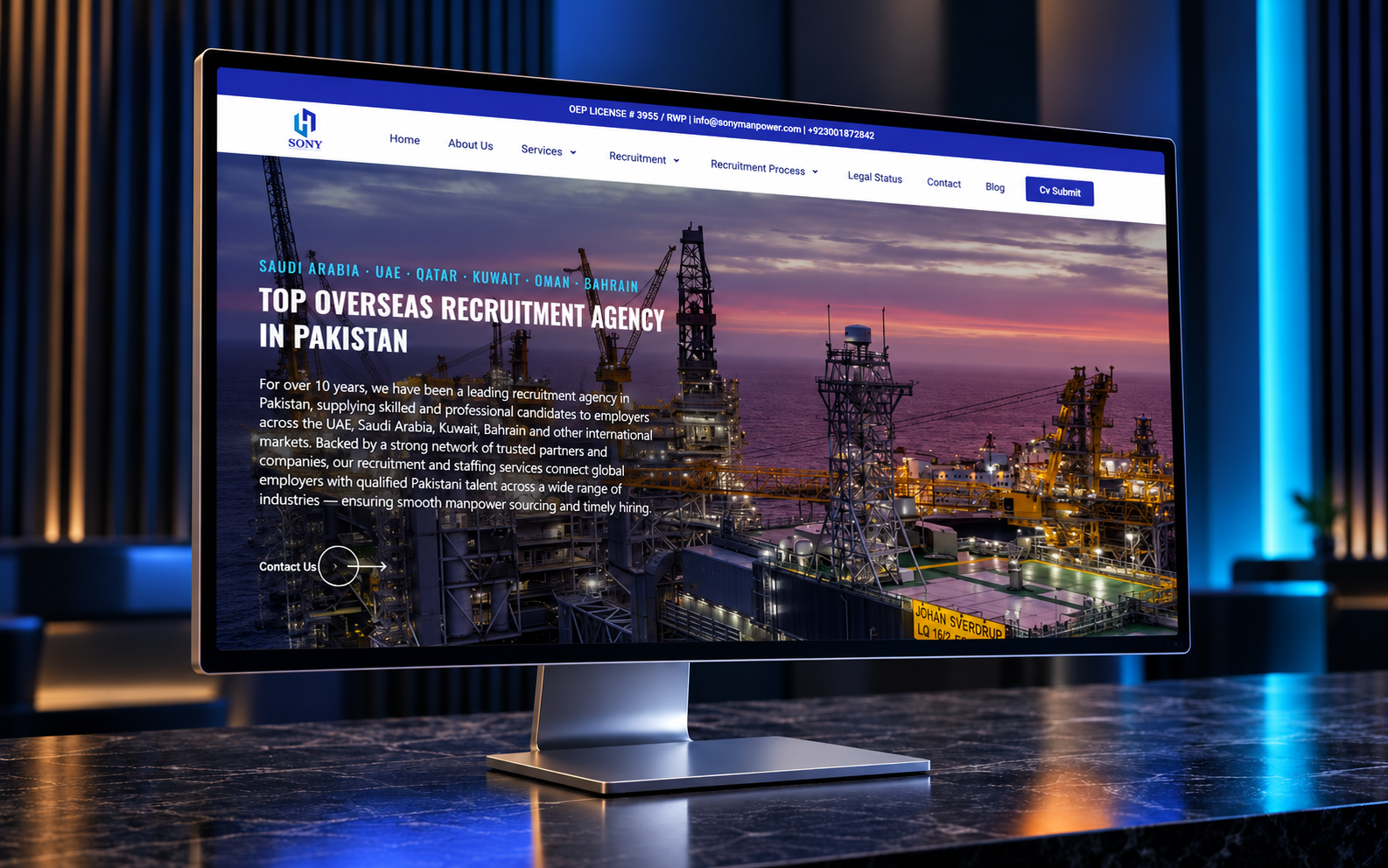Expand the Recruitment dropdown menu
This screenshot has height=868, width=1388.
[x=644, y=158]
